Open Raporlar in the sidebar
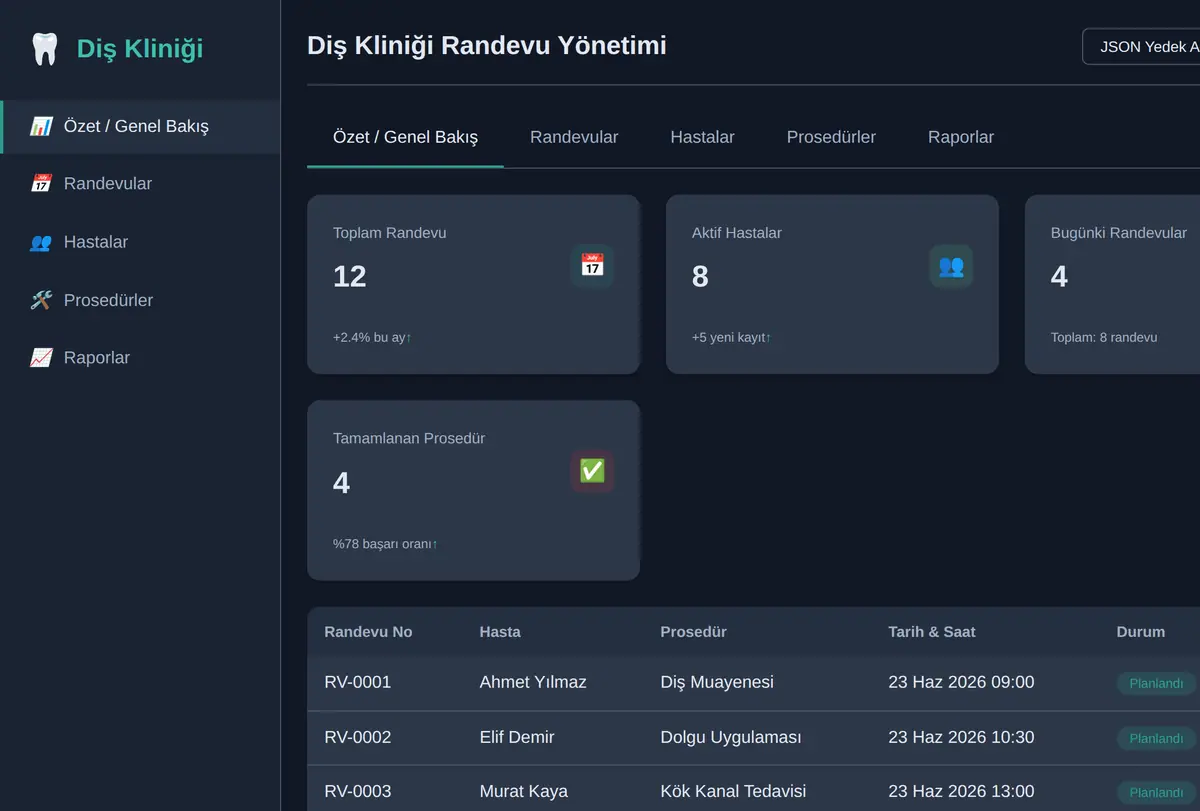The width and height of the screenshot is (1200, 811). click(140, 358)
